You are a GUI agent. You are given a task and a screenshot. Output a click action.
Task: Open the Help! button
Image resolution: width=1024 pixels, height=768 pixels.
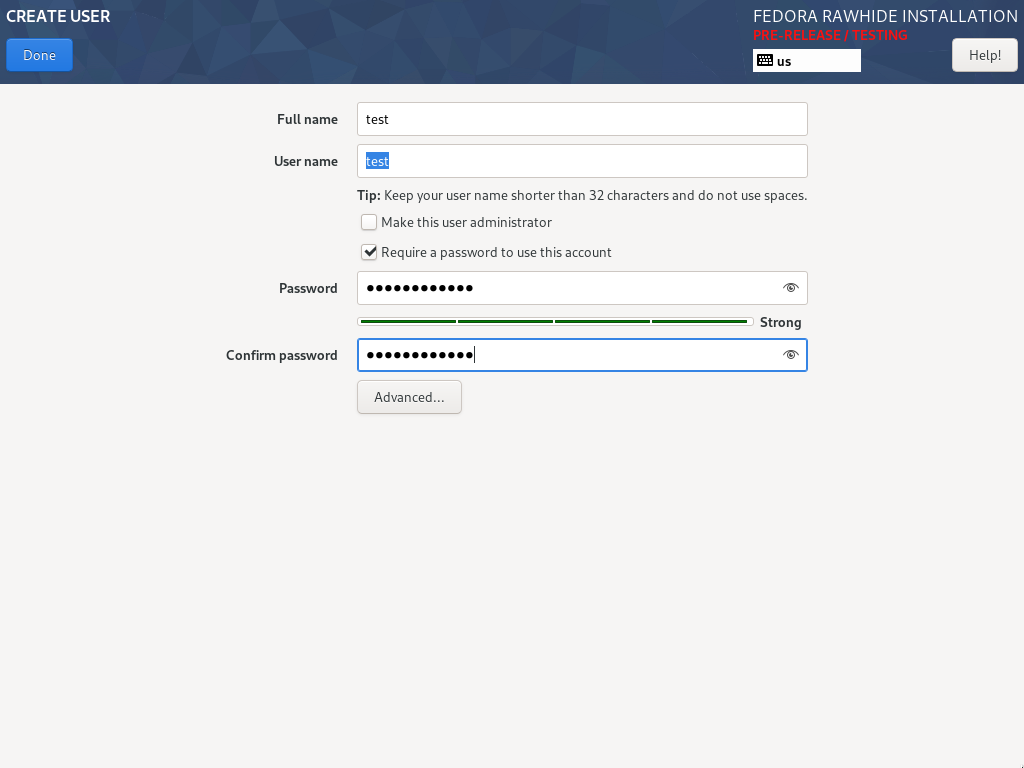[984, 55]
